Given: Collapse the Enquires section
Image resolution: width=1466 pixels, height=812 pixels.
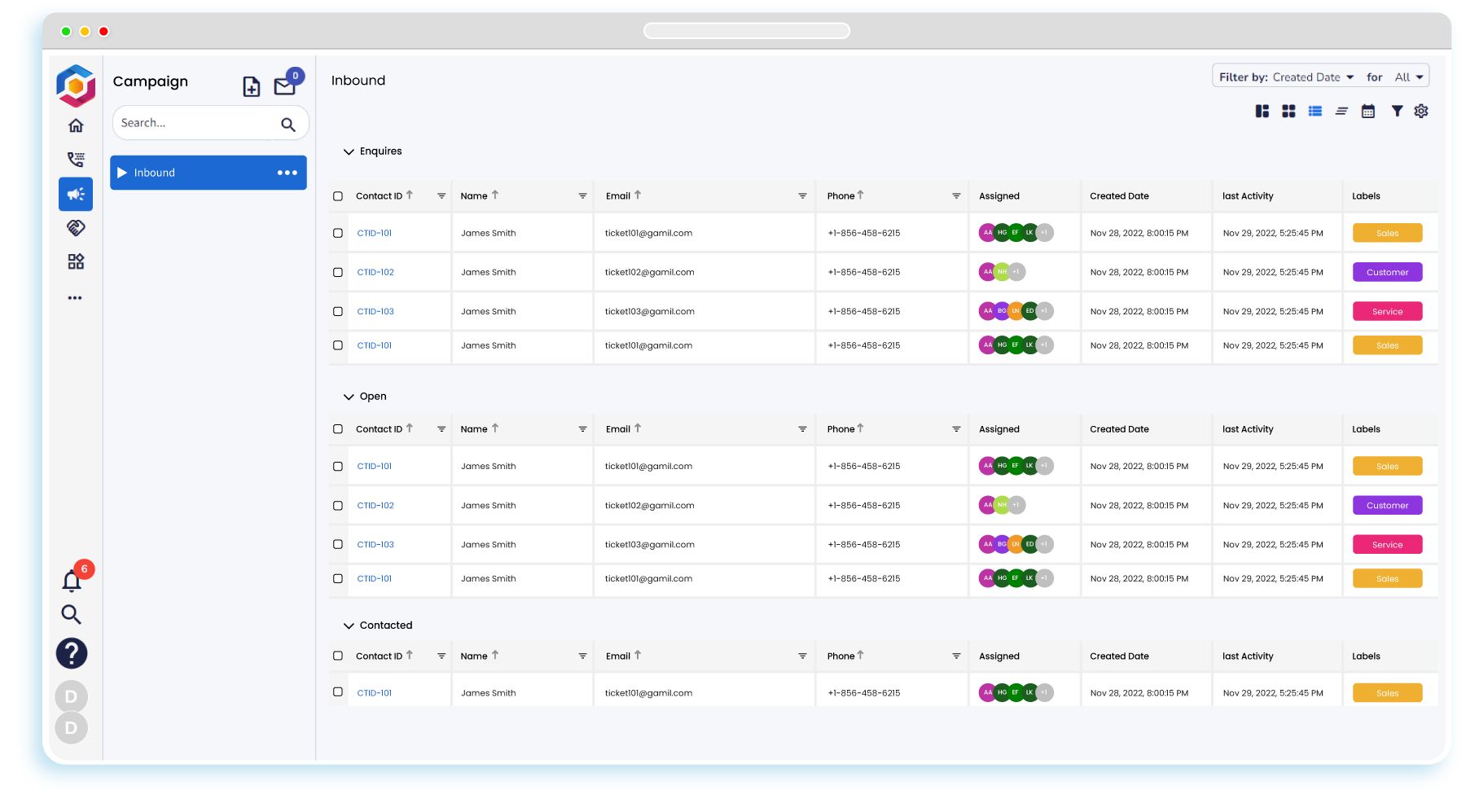Looking at the screenshot, I should (x=349, y=151).
